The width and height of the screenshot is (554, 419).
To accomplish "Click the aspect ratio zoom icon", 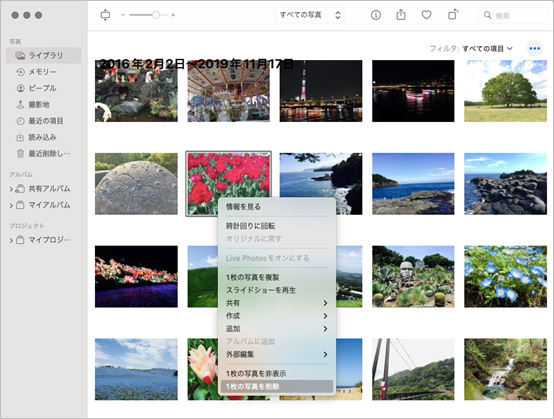I will (x=105, y=15).
